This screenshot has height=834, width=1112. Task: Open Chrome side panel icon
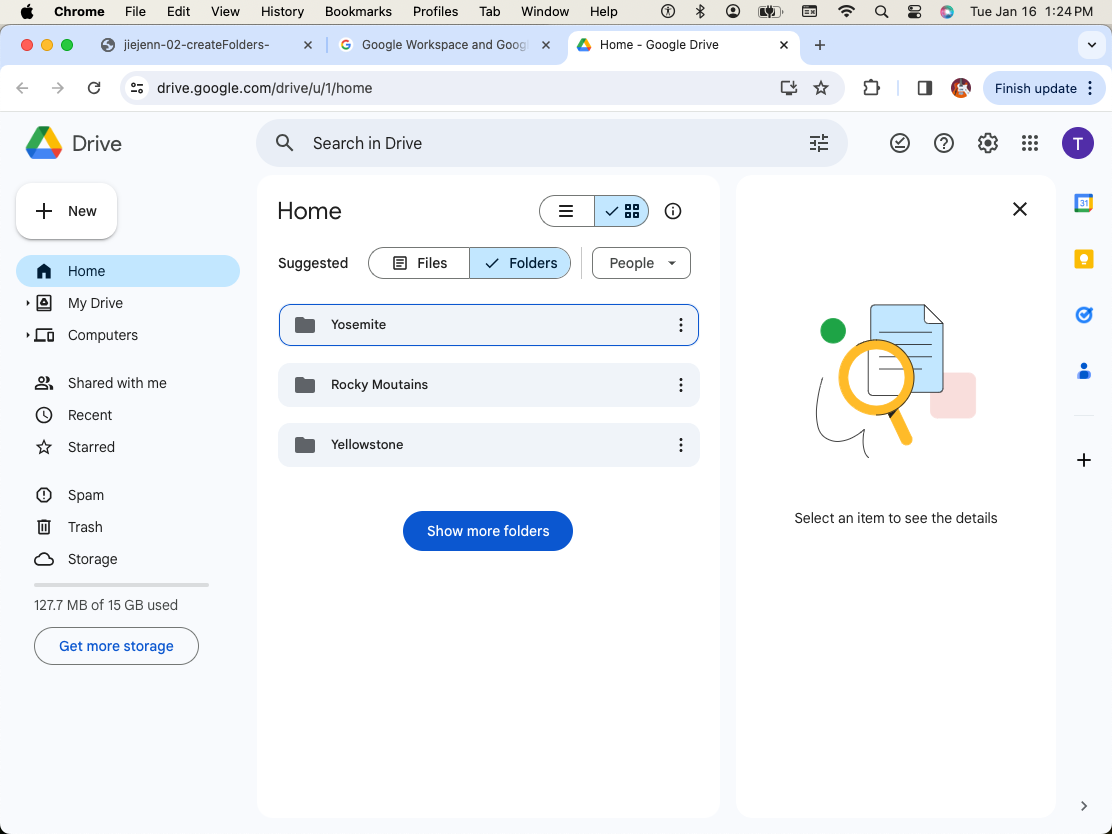[924, 88]
